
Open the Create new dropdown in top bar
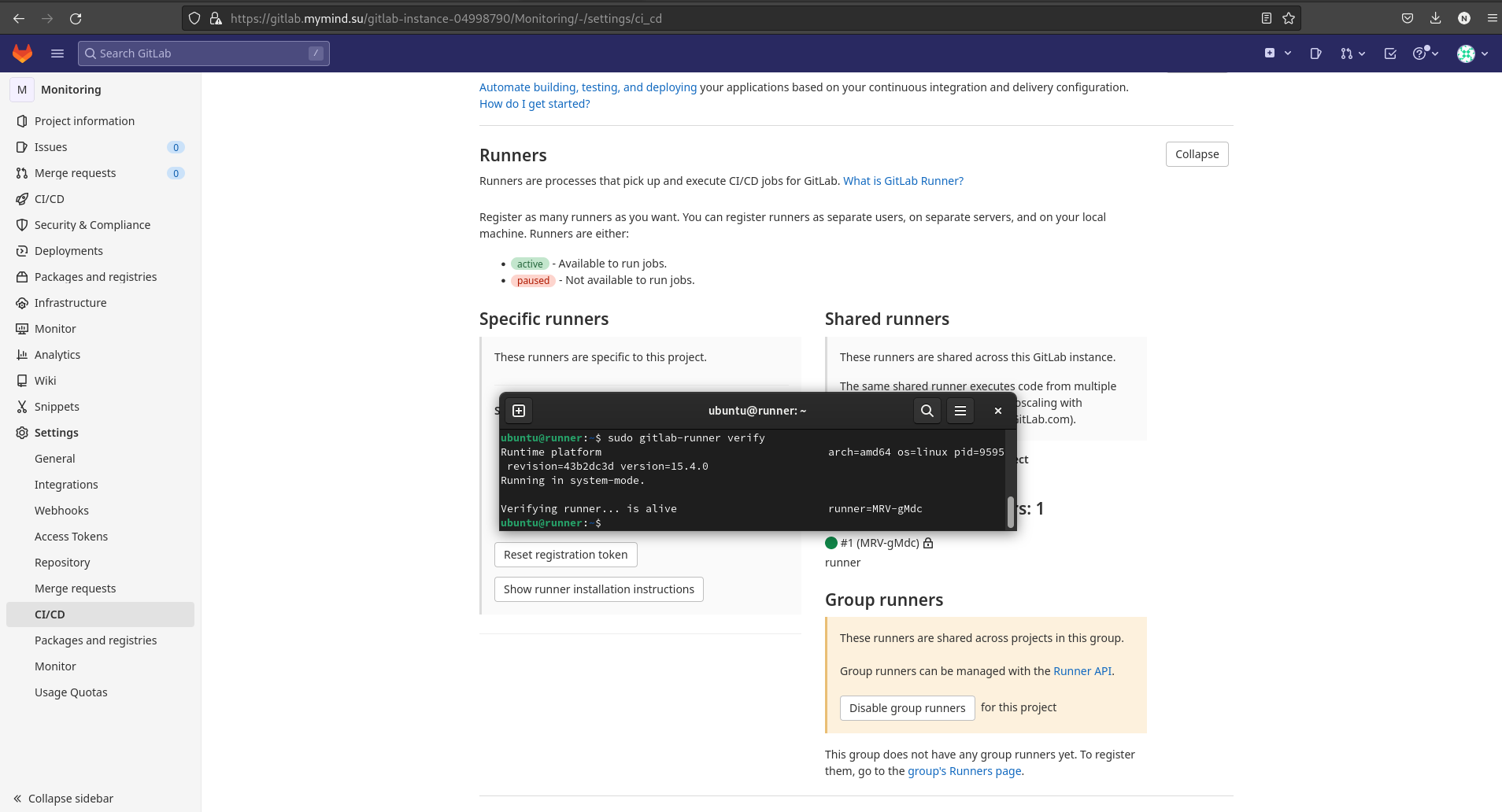pos(1278,53)
